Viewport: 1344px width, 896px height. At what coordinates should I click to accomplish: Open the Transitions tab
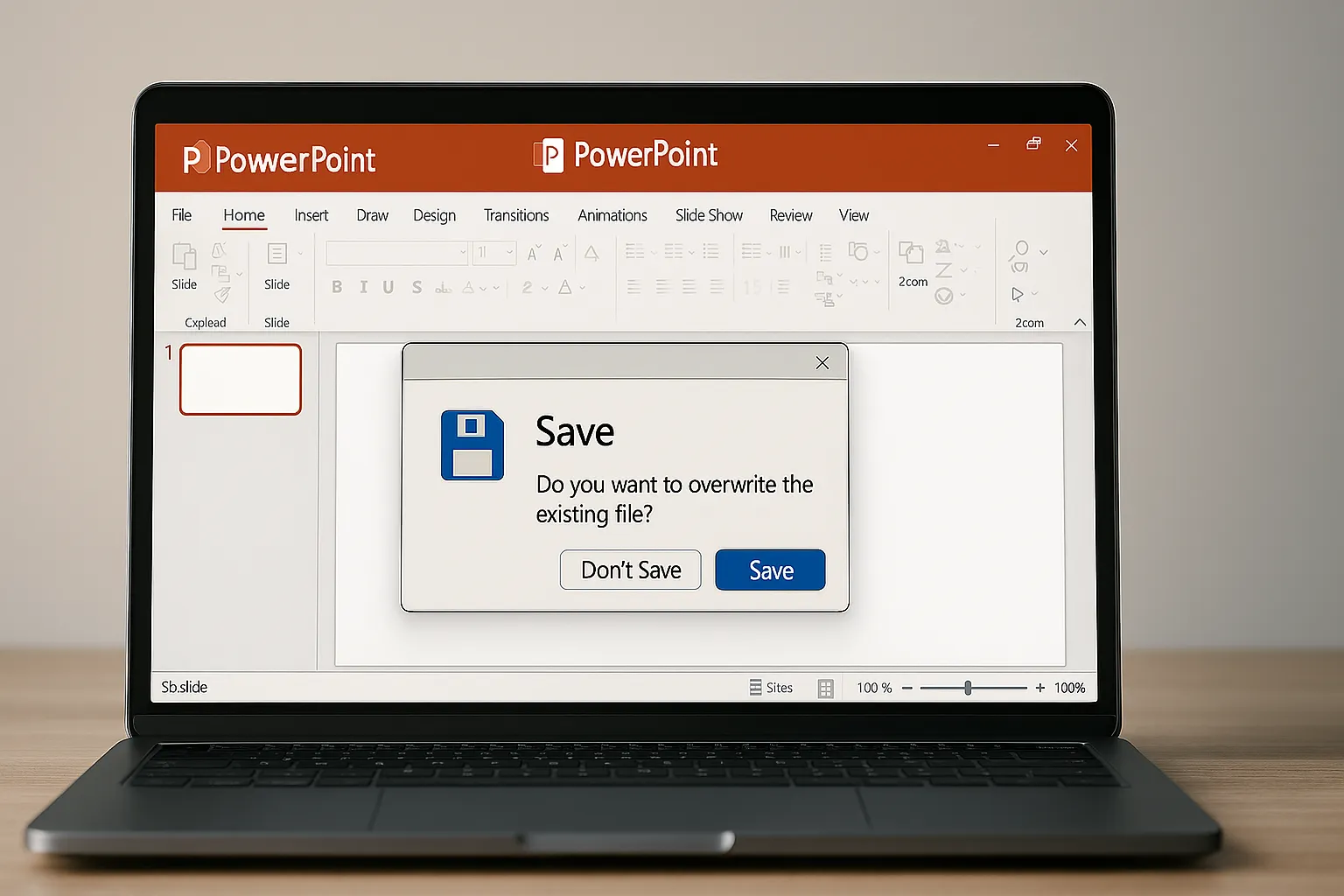pos(516,215)
